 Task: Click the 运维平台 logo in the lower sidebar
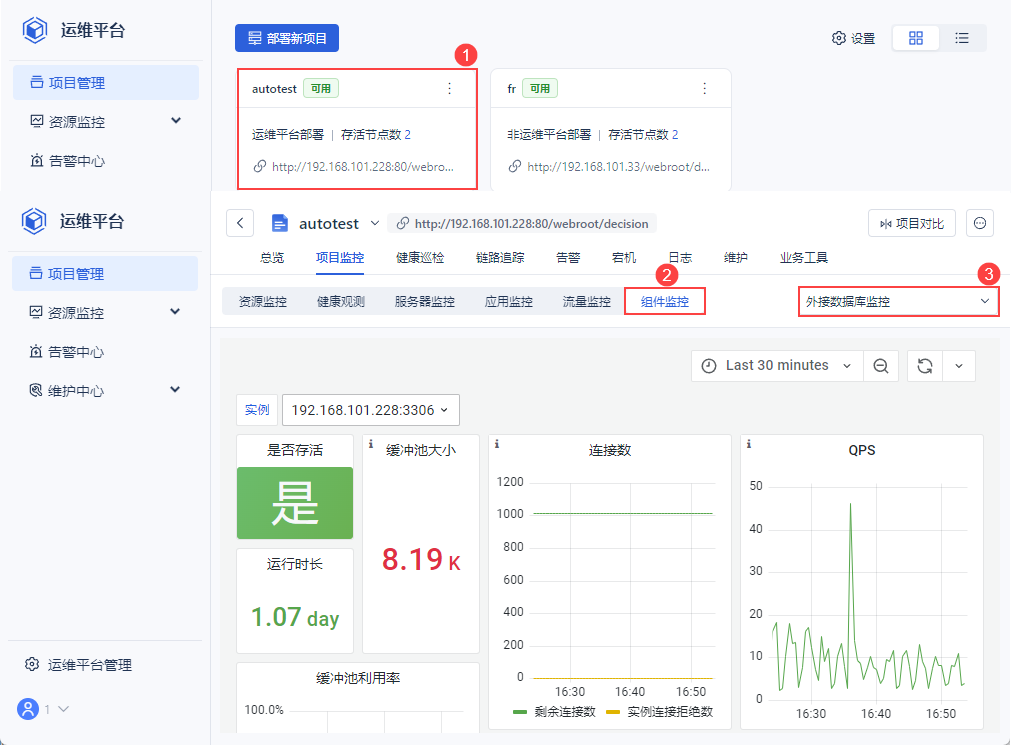tap(34, 221)
